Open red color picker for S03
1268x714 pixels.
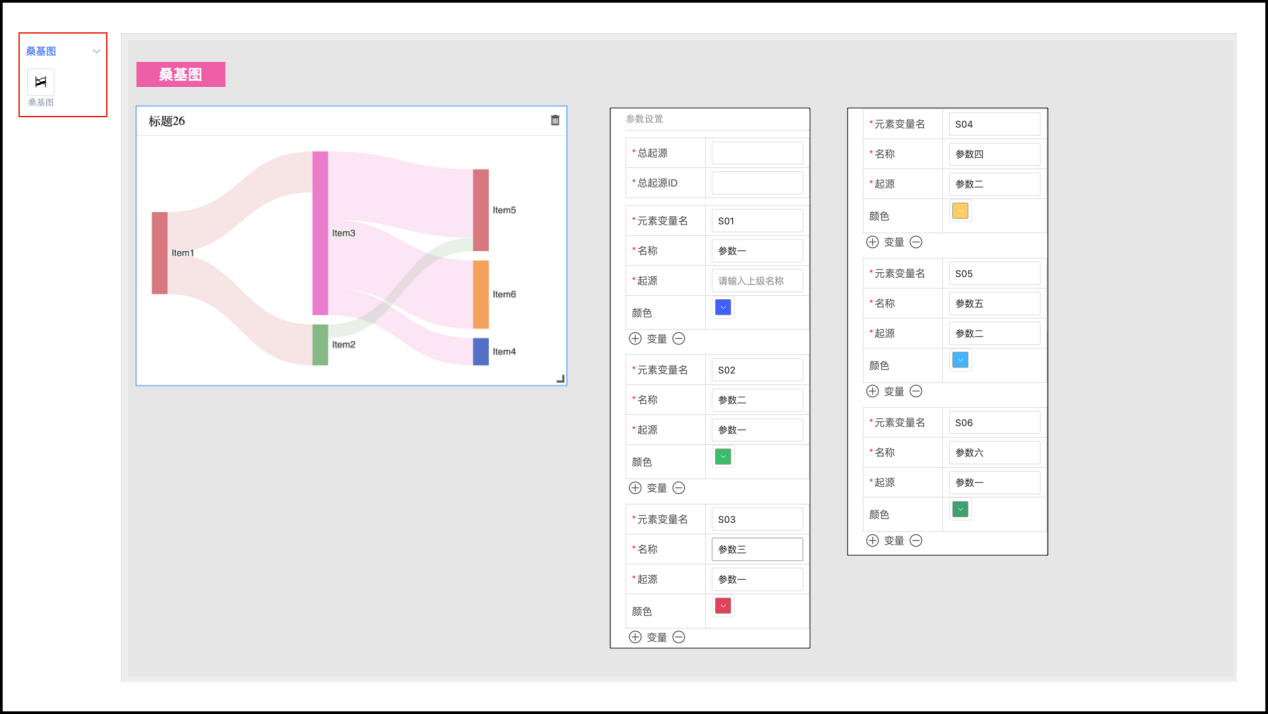point(723,606)
